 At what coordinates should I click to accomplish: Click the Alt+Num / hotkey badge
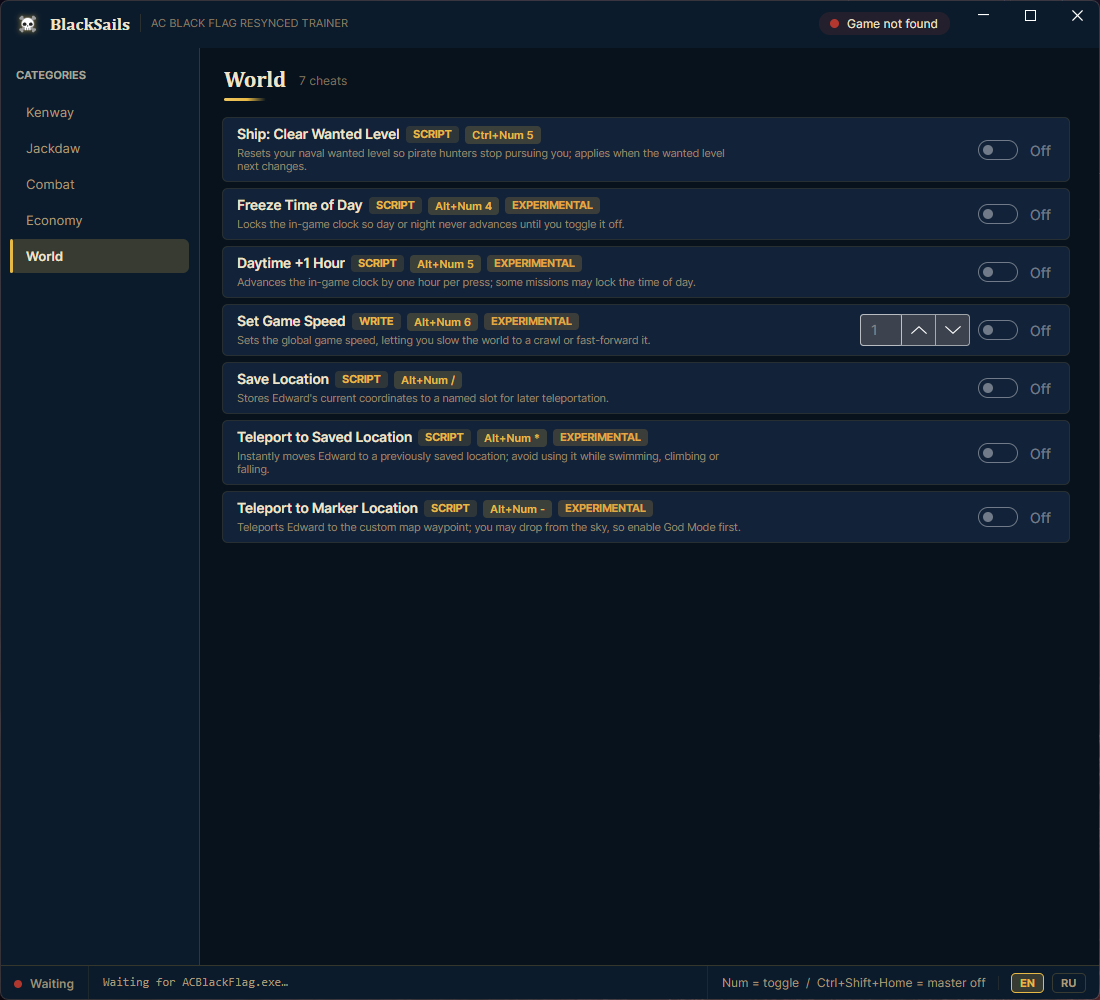click(x=428, y=380)
